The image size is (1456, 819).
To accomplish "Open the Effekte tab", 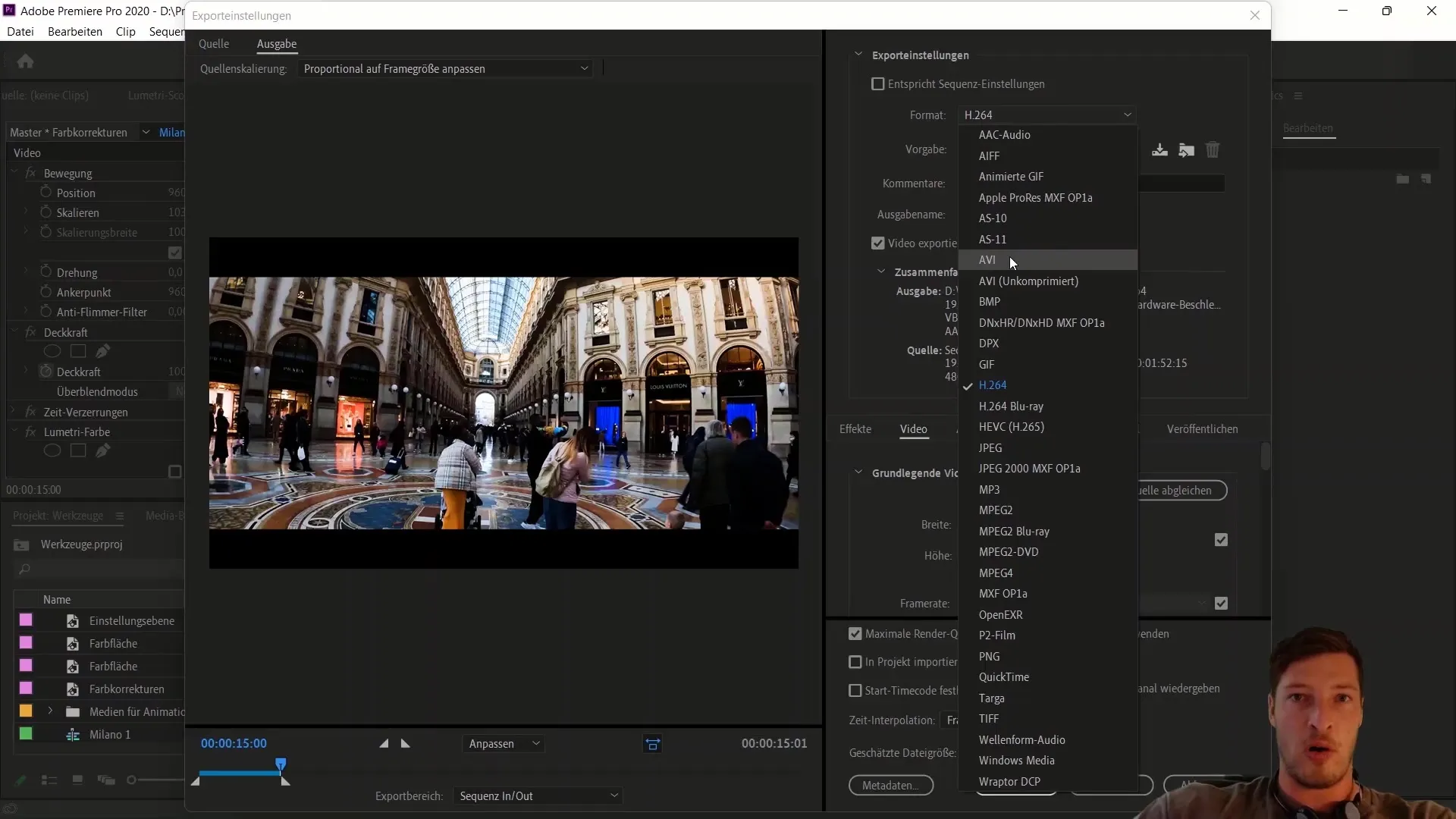I will (x=855, y=429).
